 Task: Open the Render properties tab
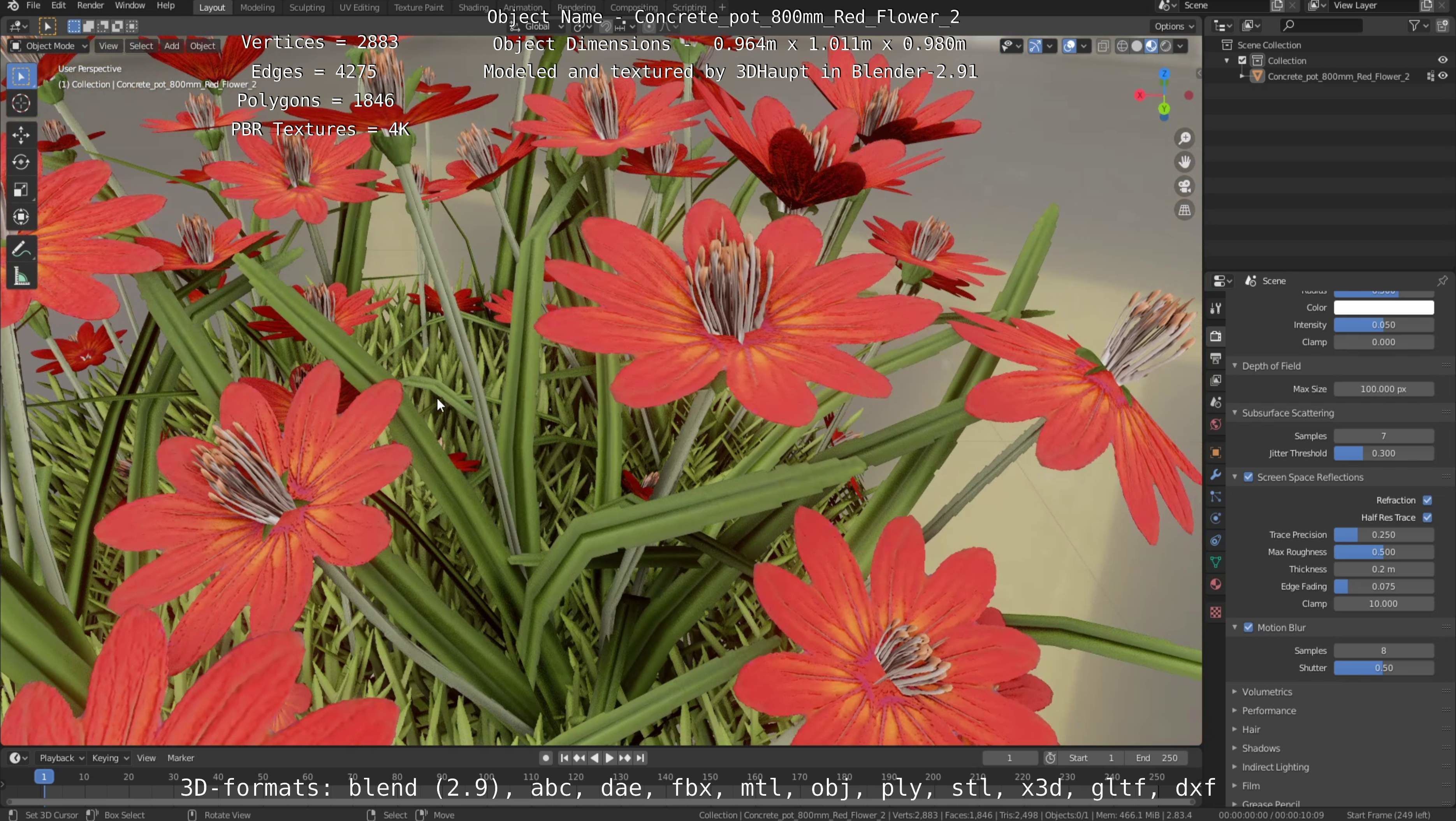click(x=1216, y=336)
